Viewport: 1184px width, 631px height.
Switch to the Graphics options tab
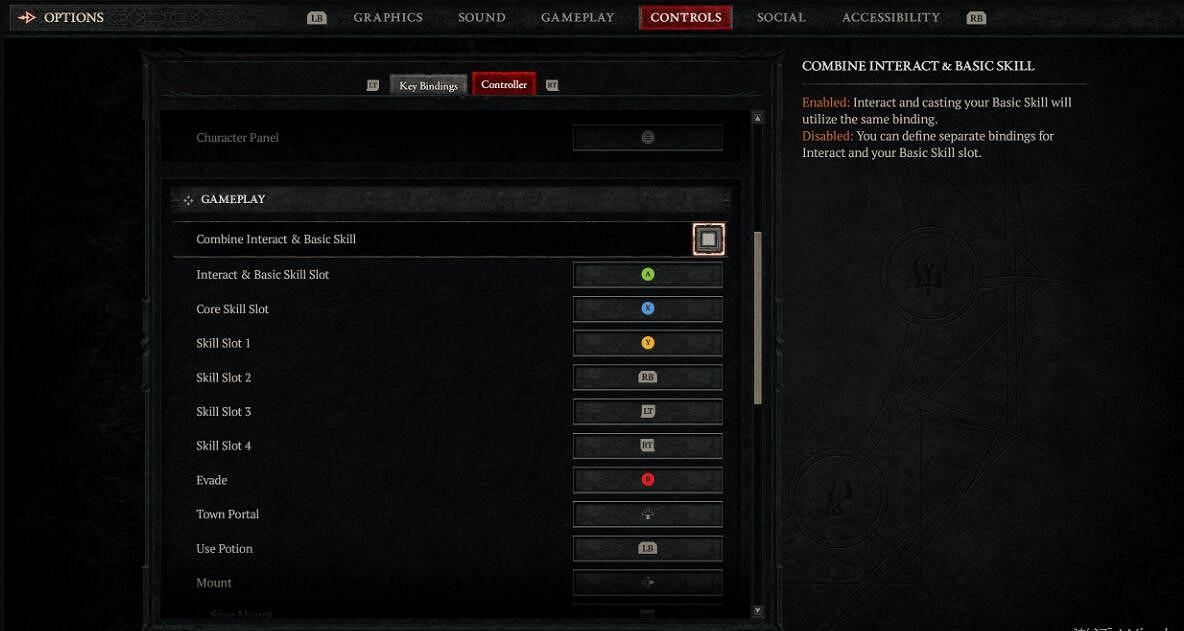pos(388,17)
